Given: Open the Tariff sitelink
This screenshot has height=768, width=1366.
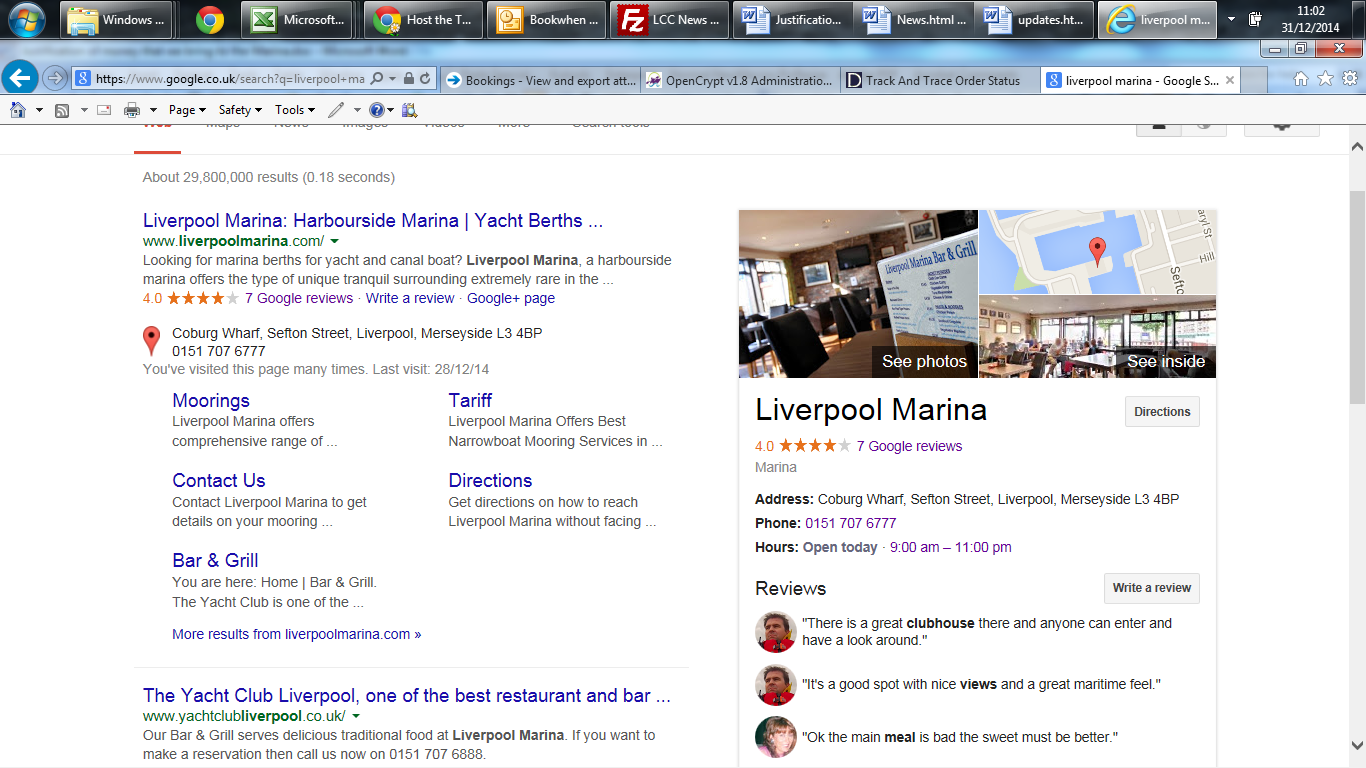Looking at the screenshot, I should pyautogui.click(x=470, y=400).
